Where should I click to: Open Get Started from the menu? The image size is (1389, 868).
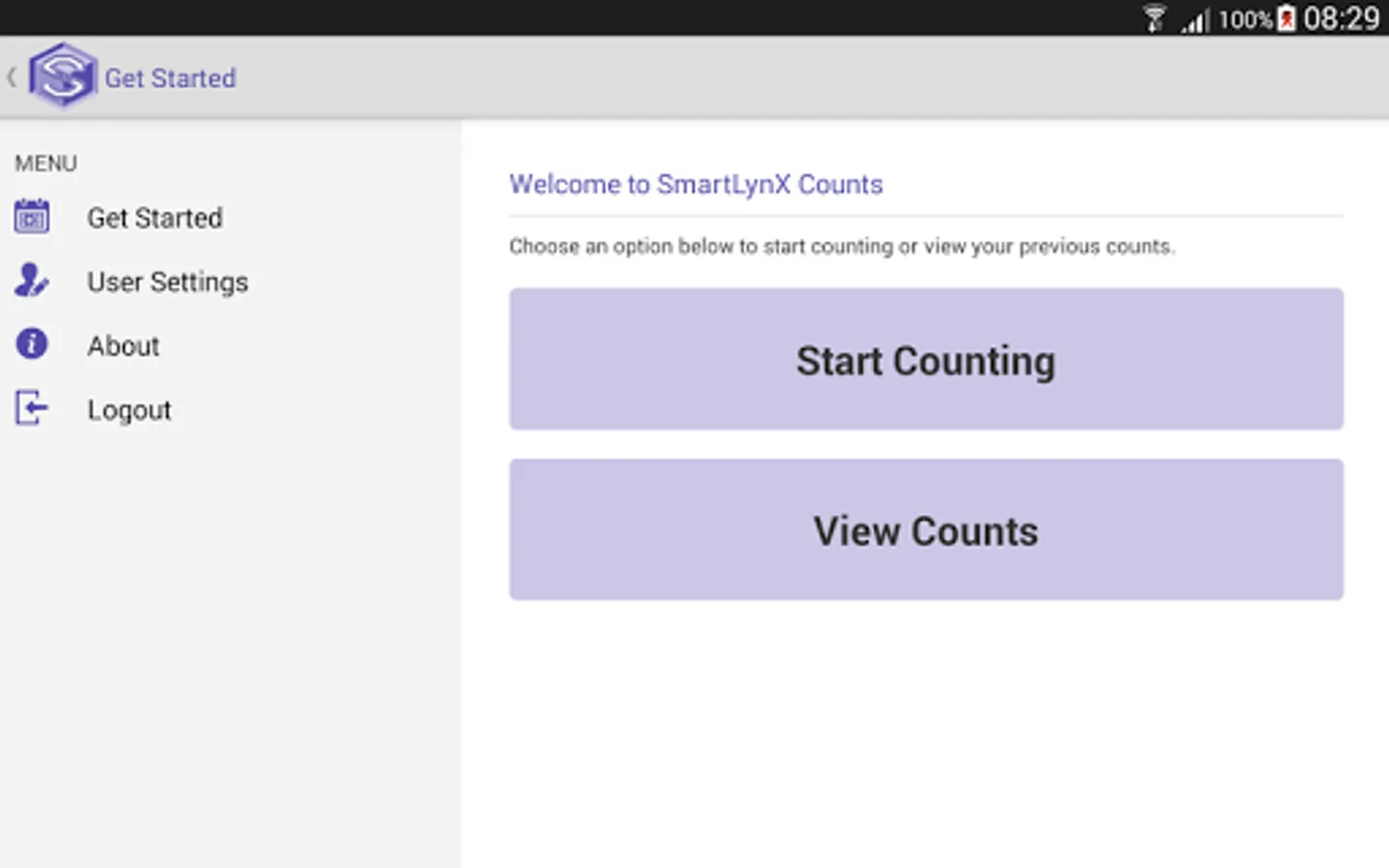coord(154,218)
